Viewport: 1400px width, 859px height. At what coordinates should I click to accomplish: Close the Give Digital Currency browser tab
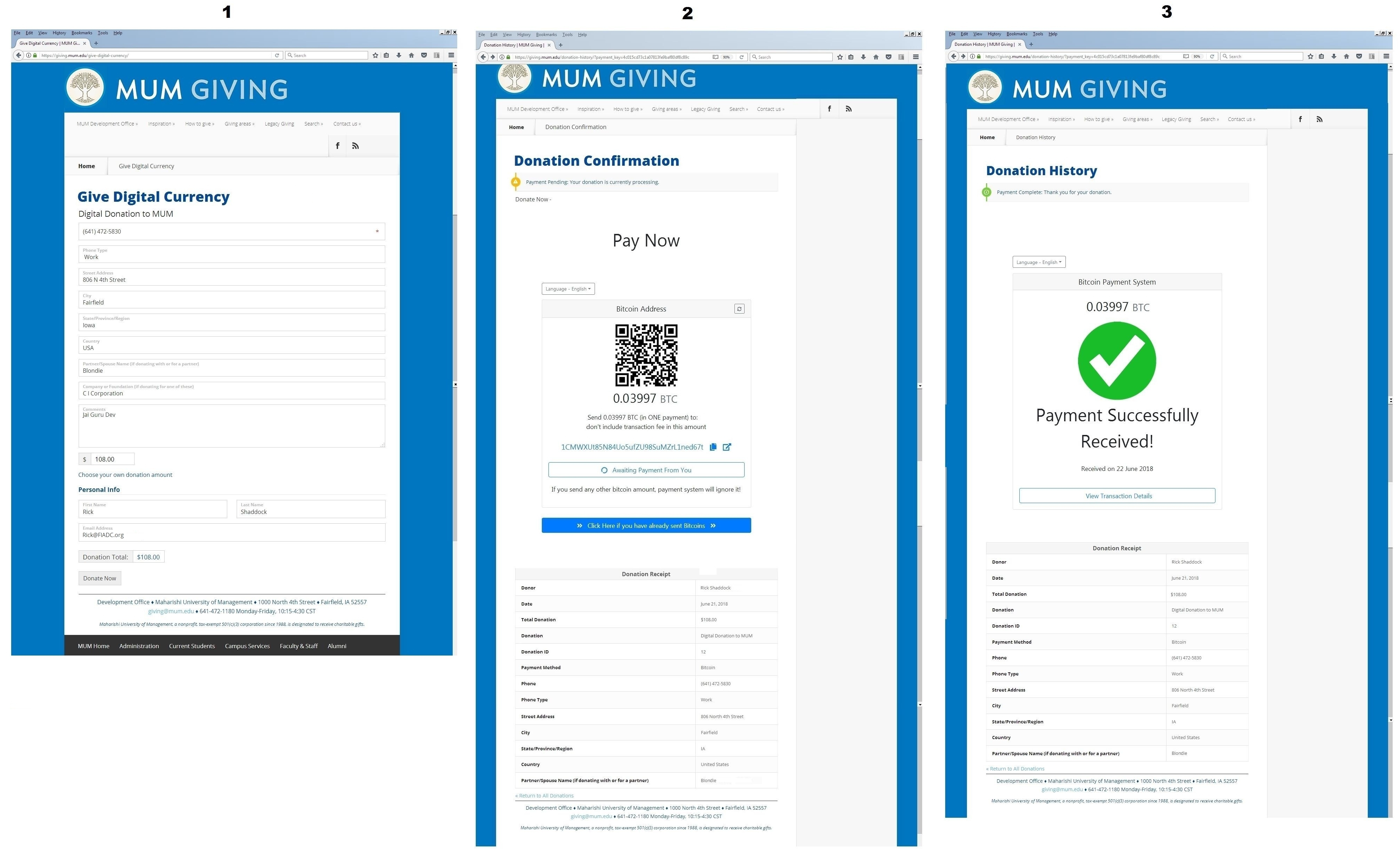[x=85, y=43]
